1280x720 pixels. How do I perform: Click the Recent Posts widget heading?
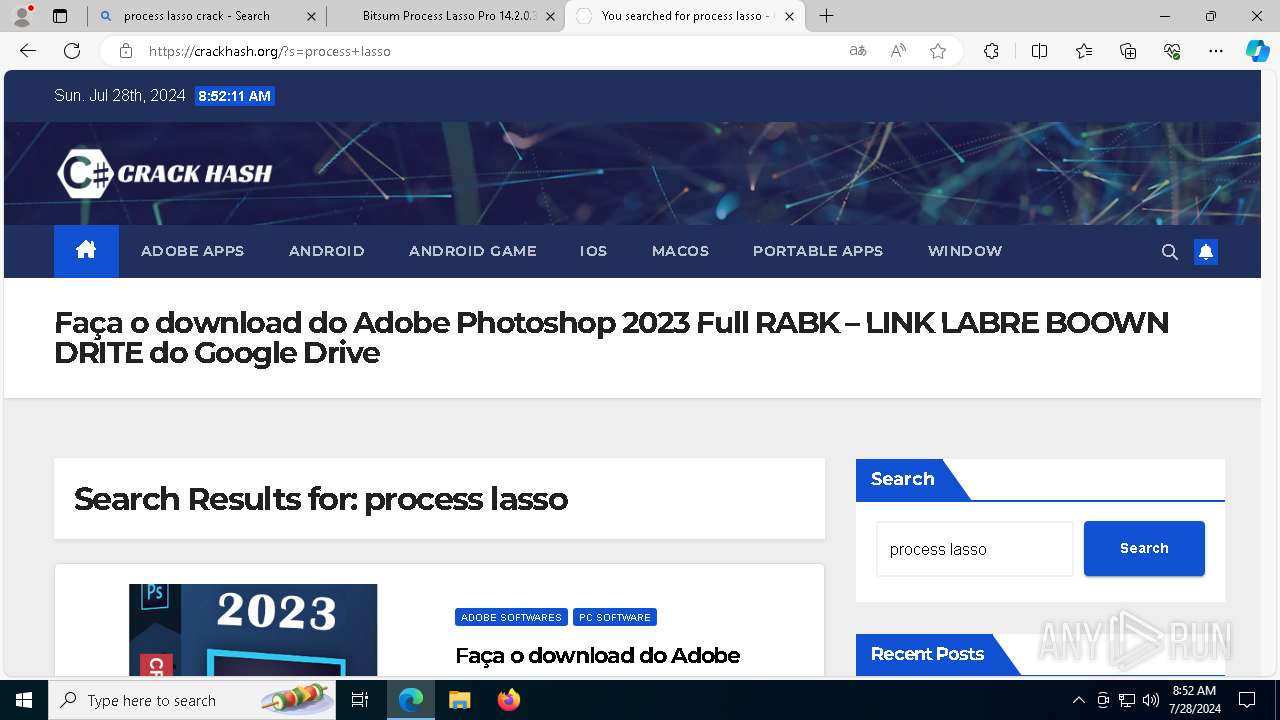927,654
